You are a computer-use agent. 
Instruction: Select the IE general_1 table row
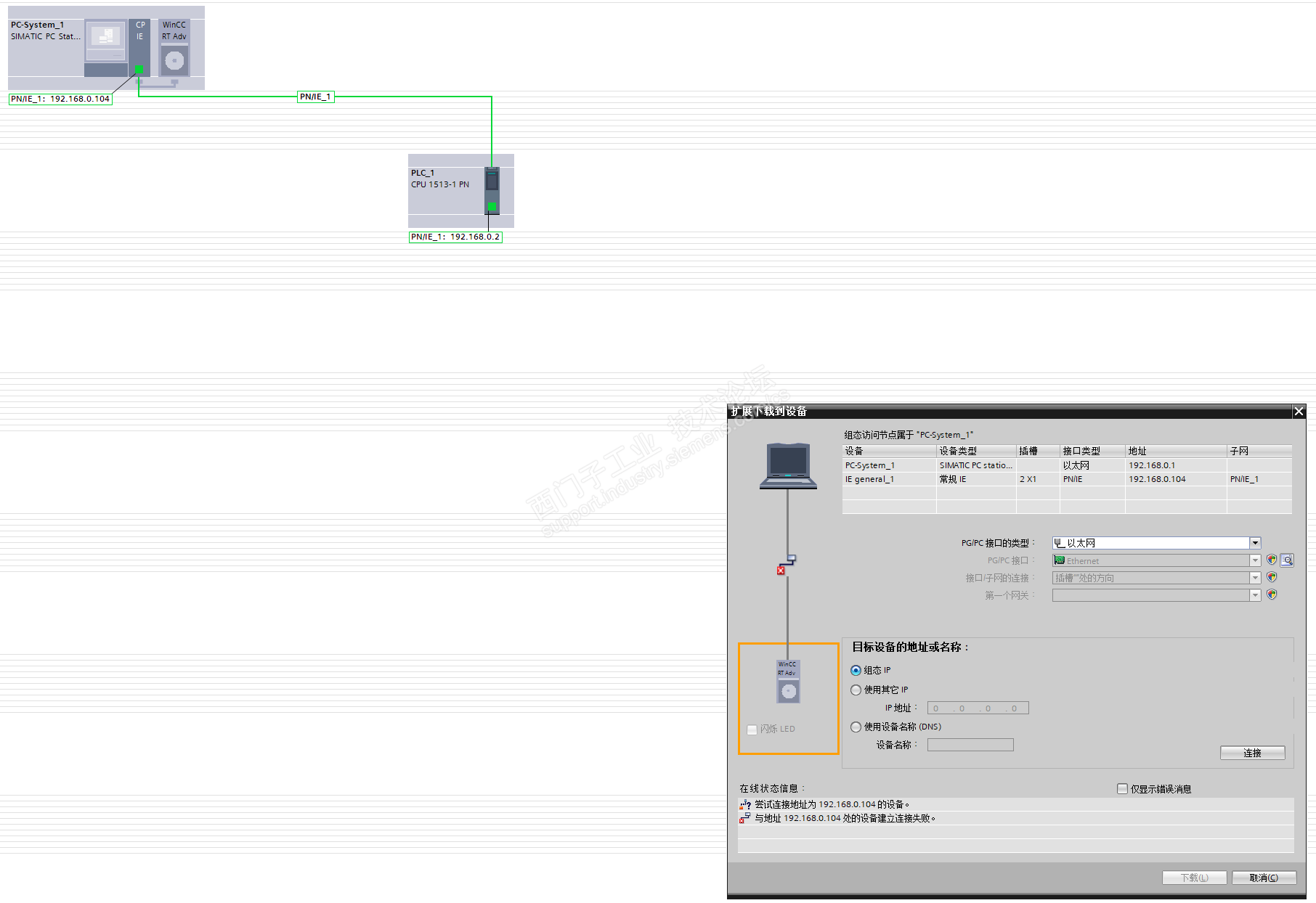pos(1067,479)
